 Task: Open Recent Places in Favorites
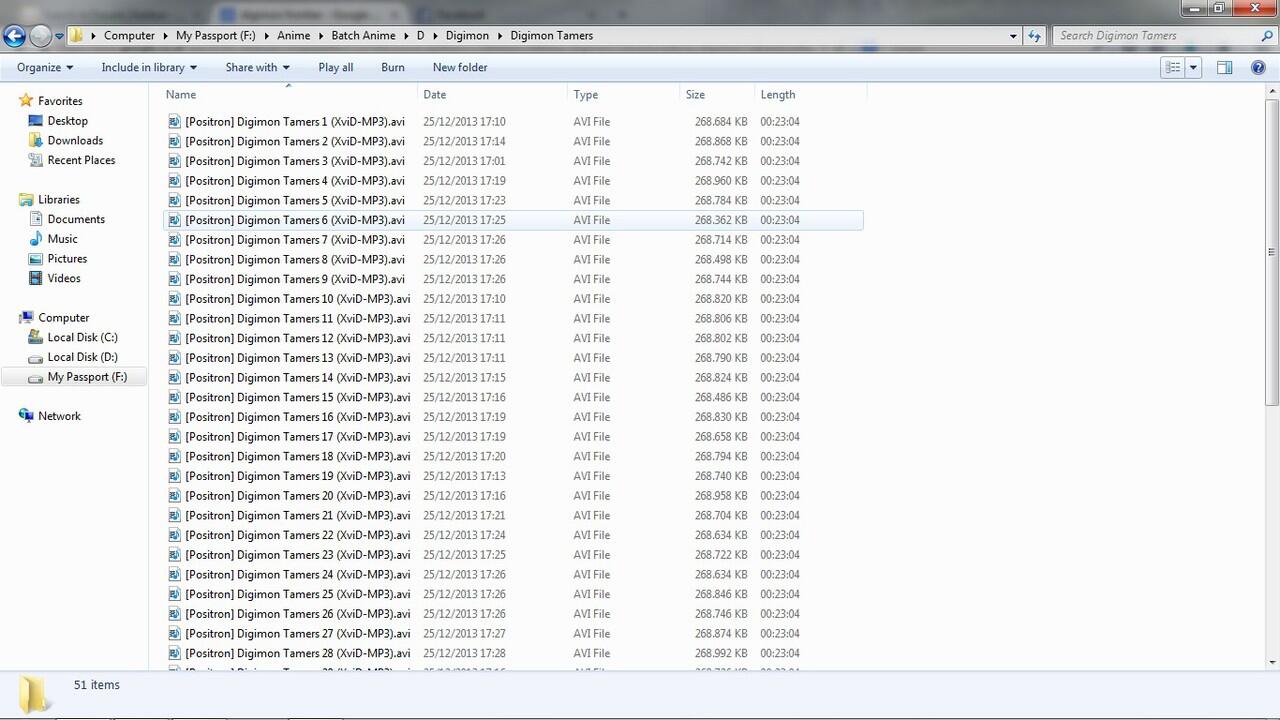tap(81, 160)
